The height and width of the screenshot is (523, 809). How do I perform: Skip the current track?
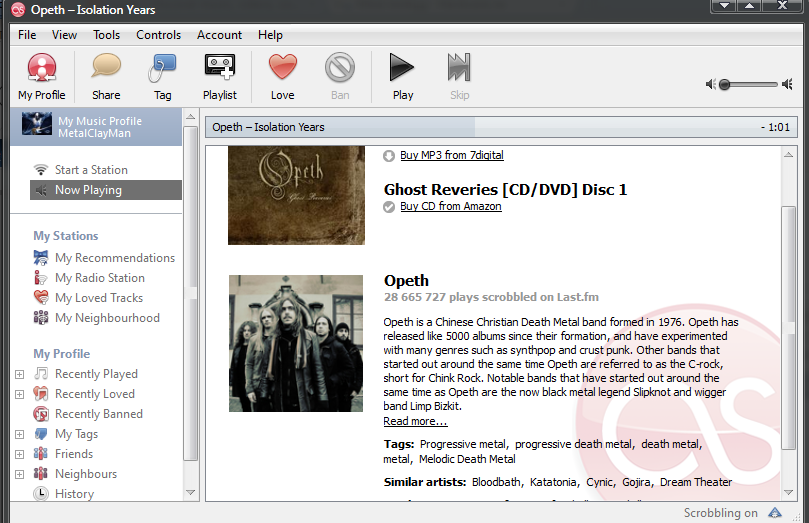point(459,76)
